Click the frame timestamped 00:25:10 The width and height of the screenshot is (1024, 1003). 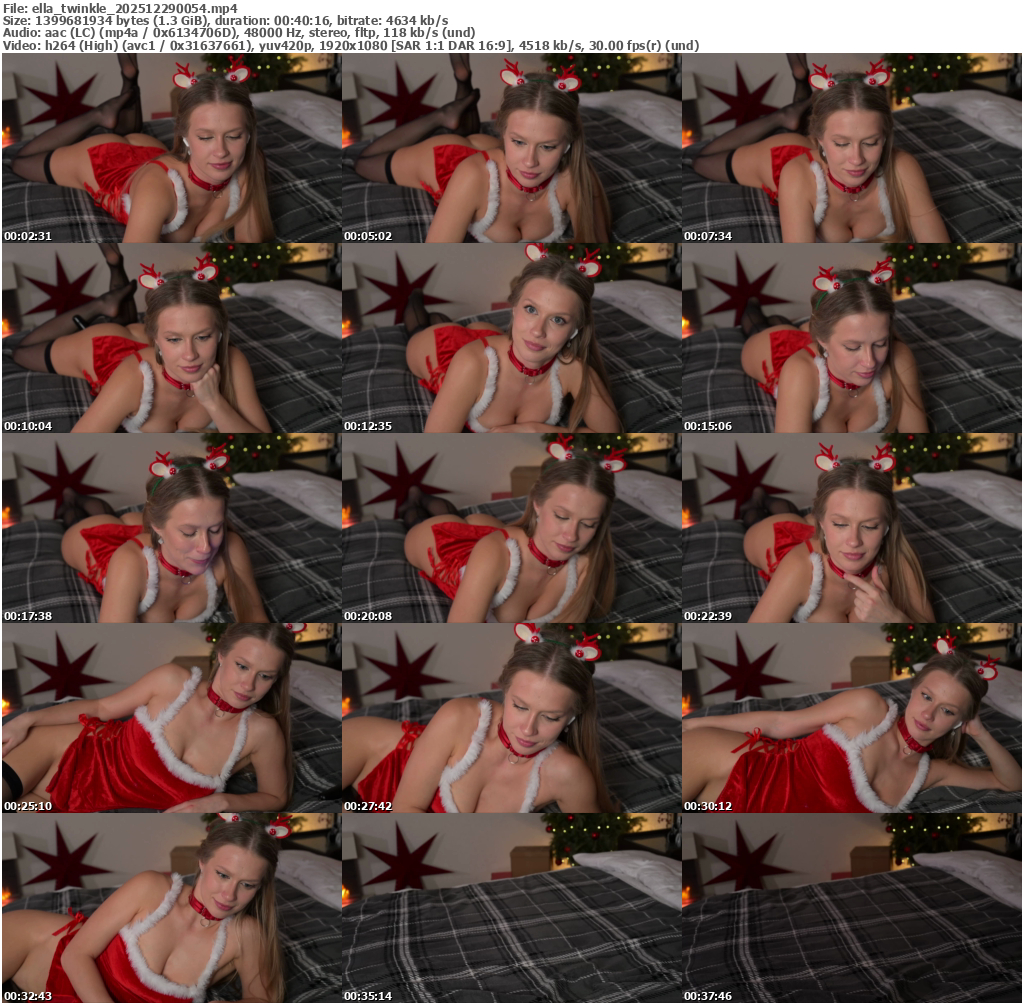click(171, 718)
